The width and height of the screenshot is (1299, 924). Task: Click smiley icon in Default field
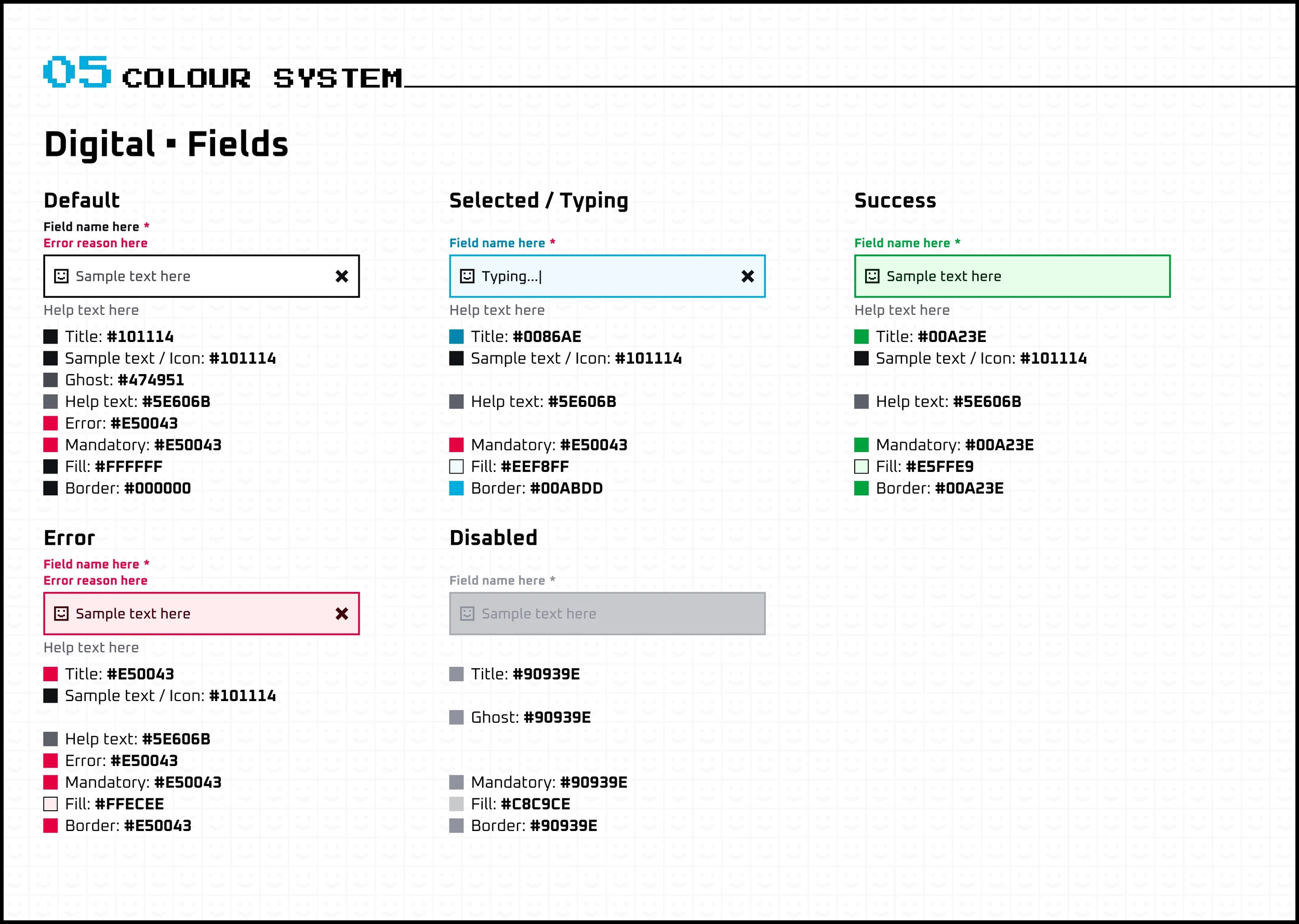coord(61,276)
